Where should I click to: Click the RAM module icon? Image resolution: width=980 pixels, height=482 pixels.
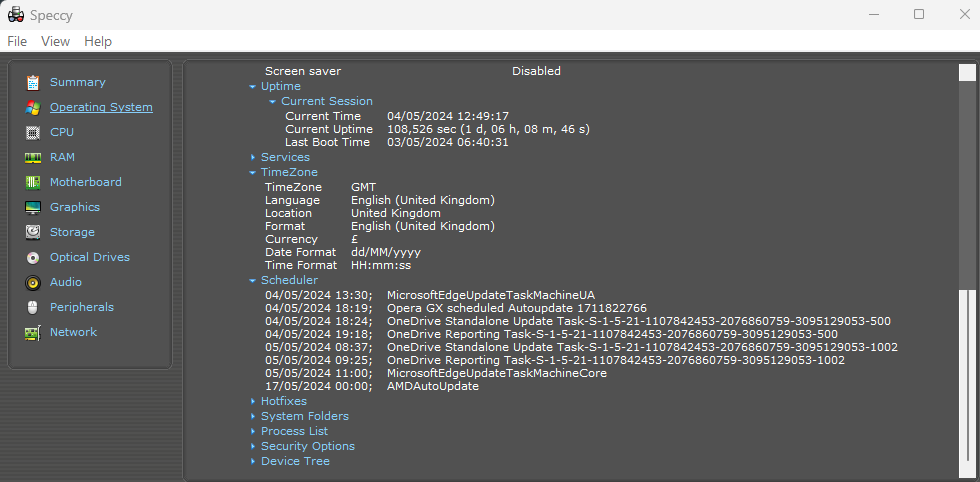click(33, 157)
